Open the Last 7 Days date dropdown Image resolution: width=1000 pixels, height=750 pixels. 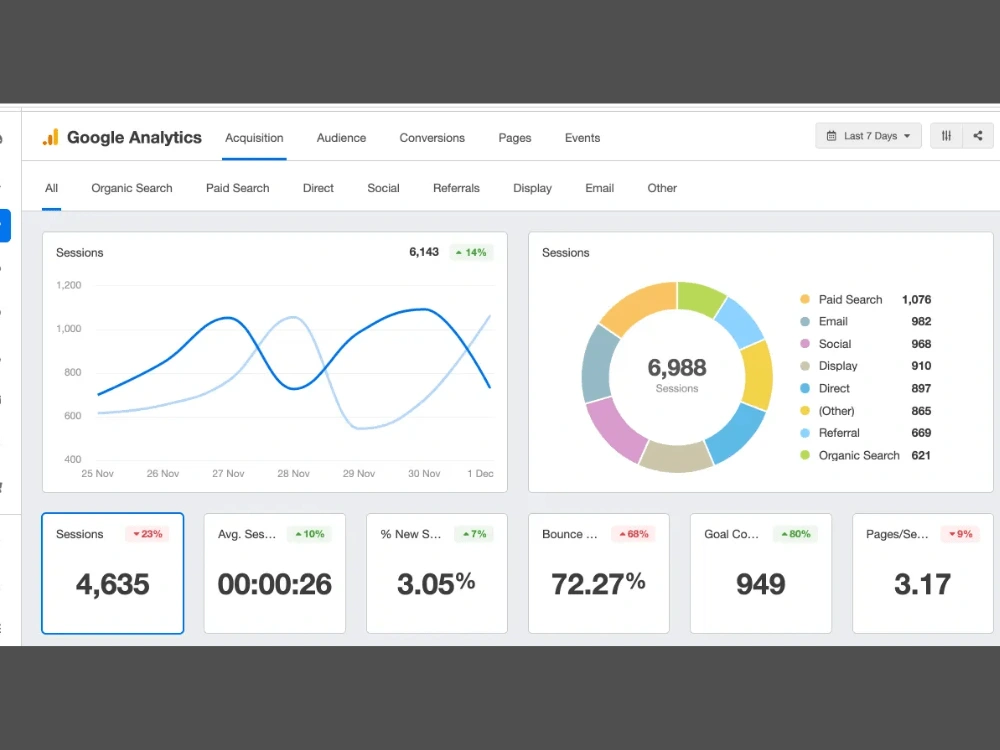point(868,136)
